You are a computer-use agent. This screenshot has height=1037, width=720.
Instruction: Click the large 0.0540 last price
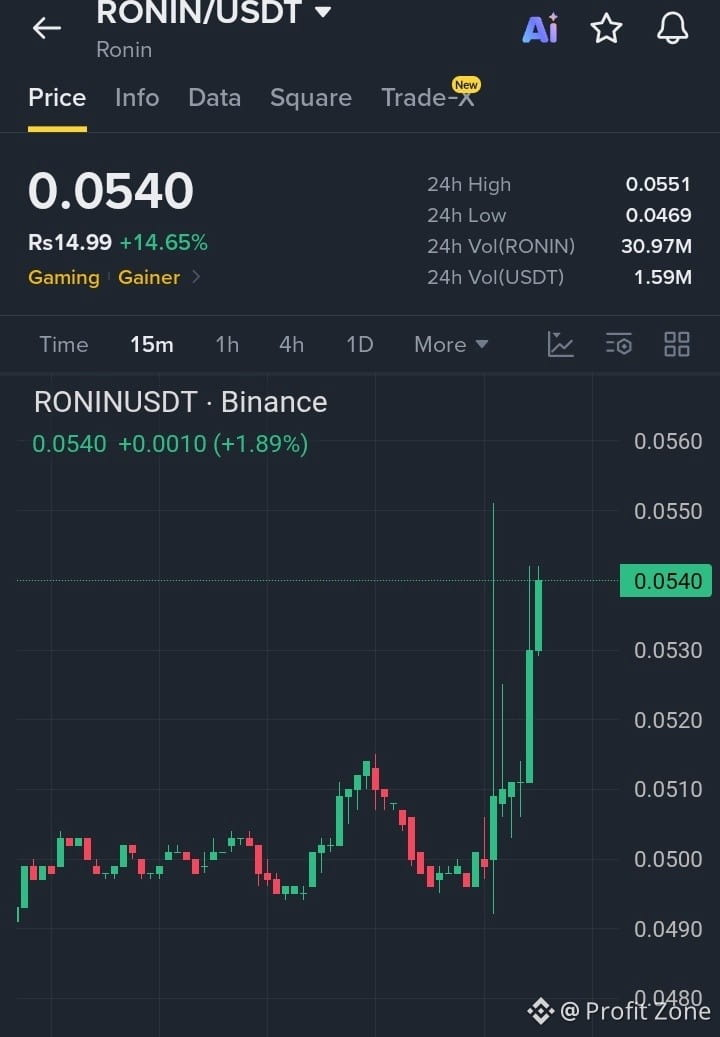point(110,191)
